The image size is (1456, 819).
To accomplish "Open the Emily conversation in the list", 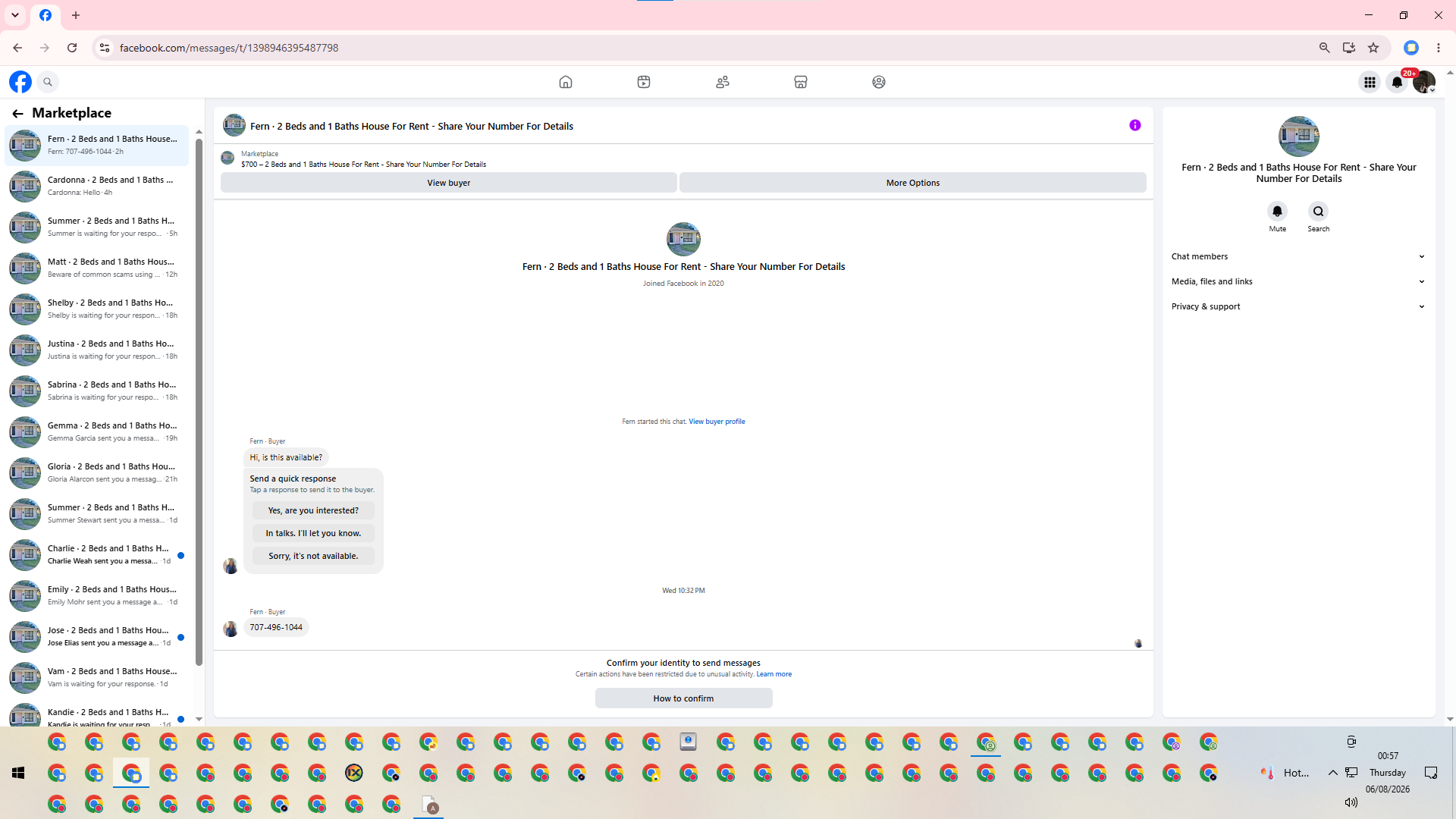I will tap(97, 596).
